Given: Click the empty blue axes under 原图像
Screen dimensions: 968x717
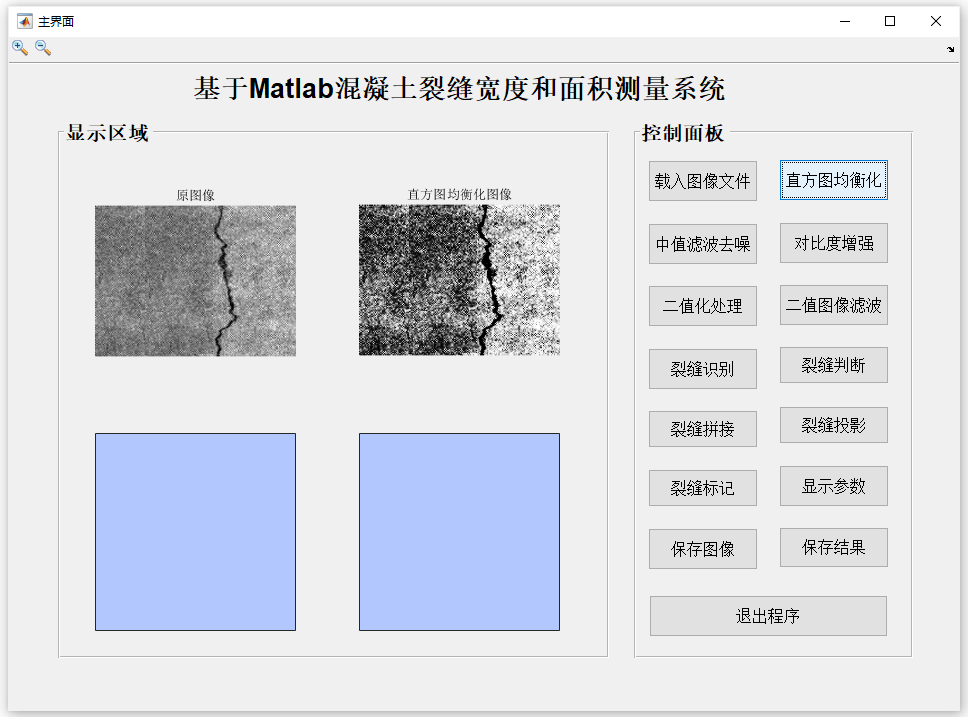Looking at the screenshot, I should click(x=195, y=532).
